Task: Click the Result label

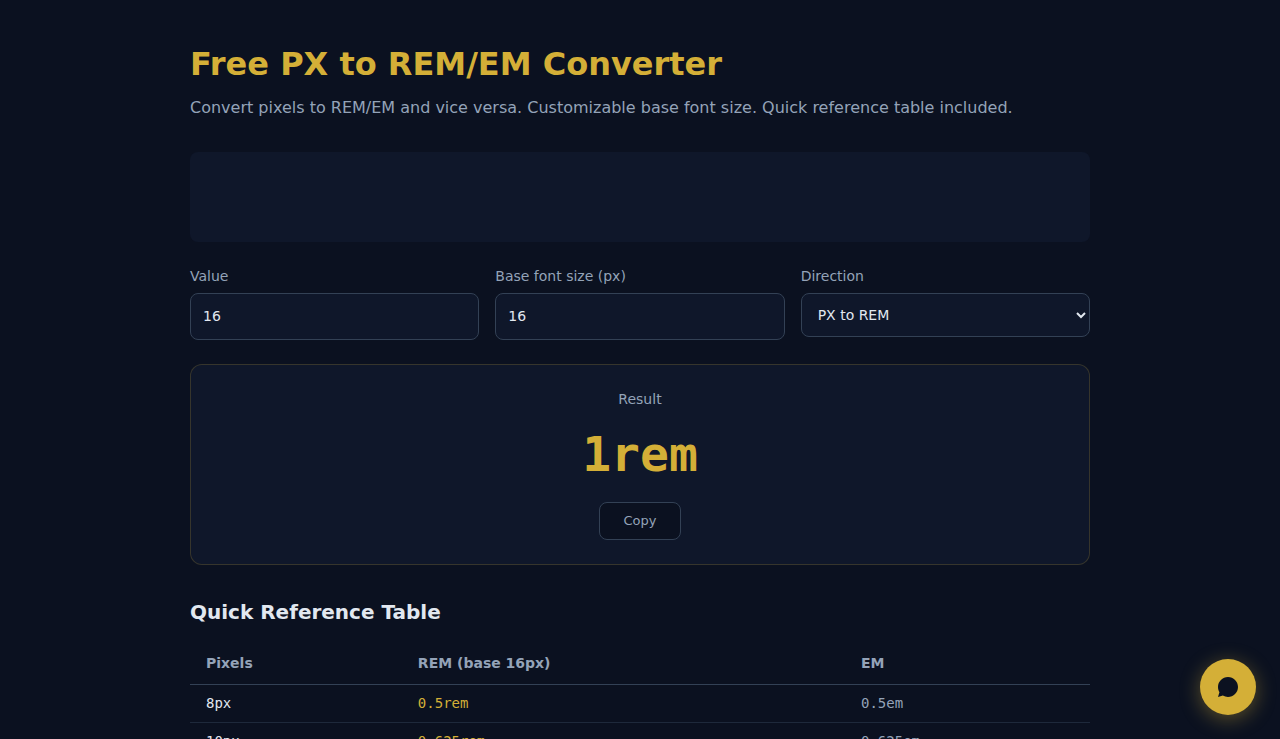Action: click(640, 399)
